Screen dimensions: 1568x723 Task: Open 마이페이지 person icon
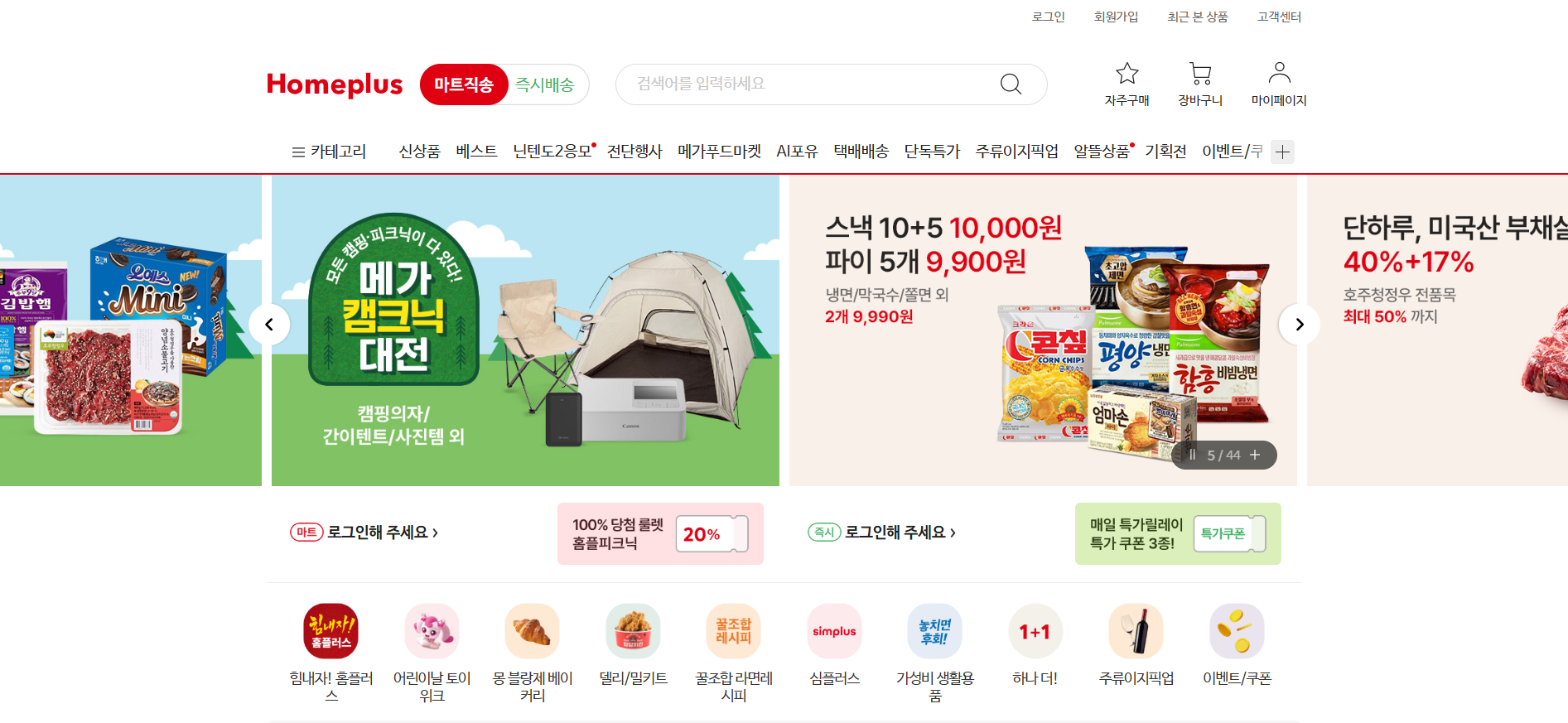pos(1279,73)
